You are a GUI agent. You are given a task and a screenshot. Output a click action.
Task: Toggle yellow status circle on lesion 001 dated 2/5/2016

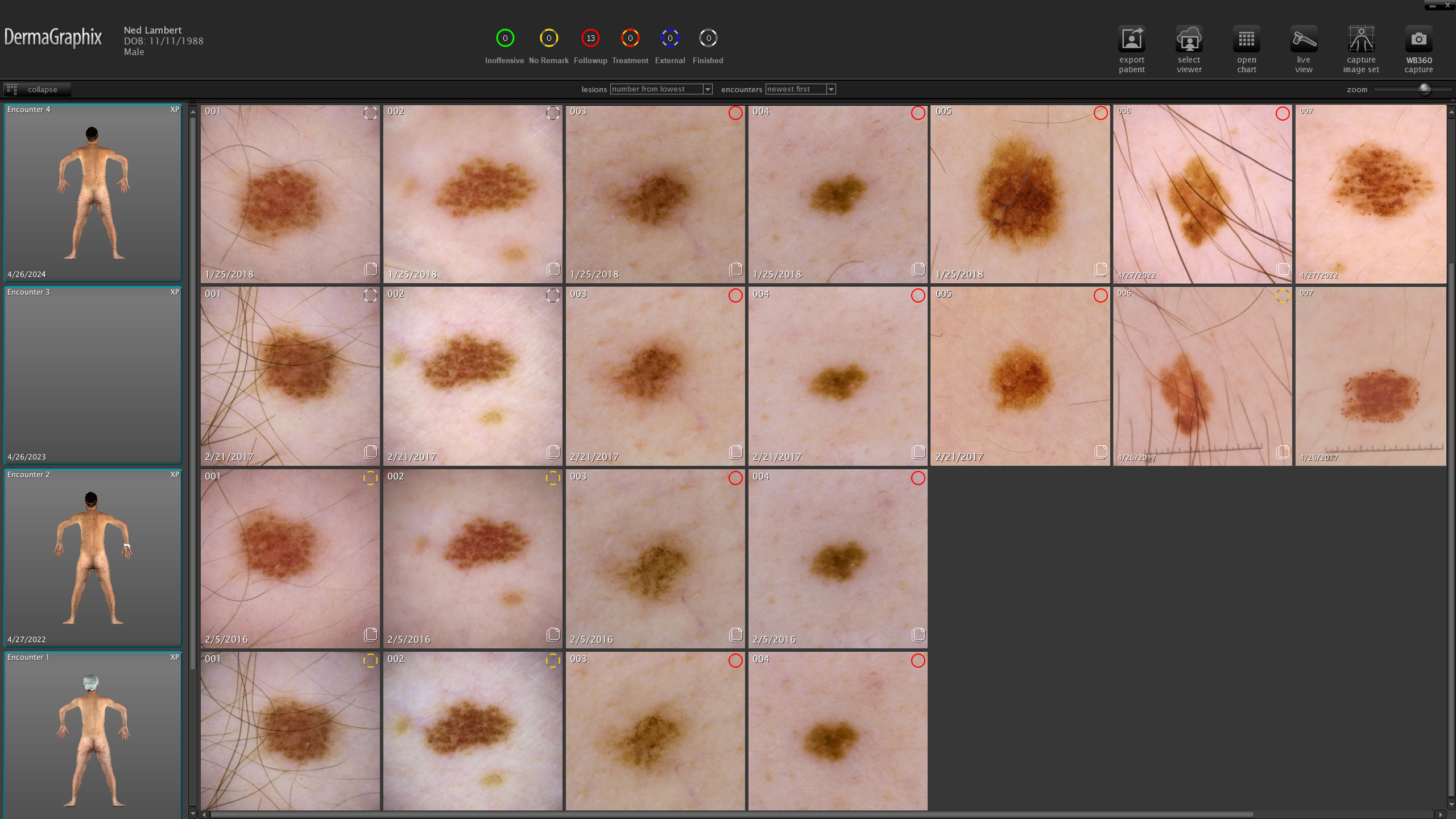[x=370, y=478]
